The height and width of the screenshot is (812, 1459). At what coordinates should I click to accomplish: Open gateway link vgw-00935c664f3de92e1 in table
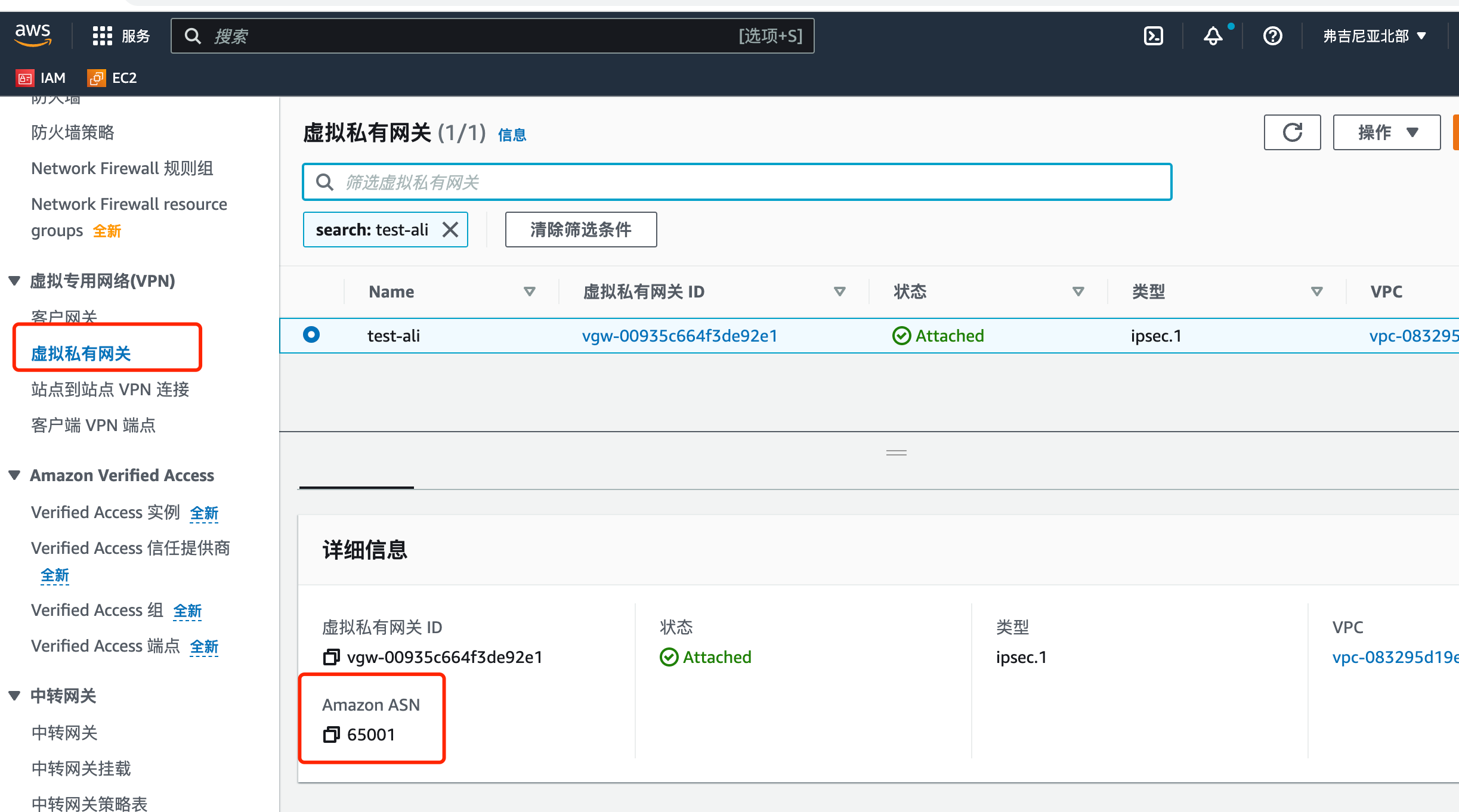[680, 336]
